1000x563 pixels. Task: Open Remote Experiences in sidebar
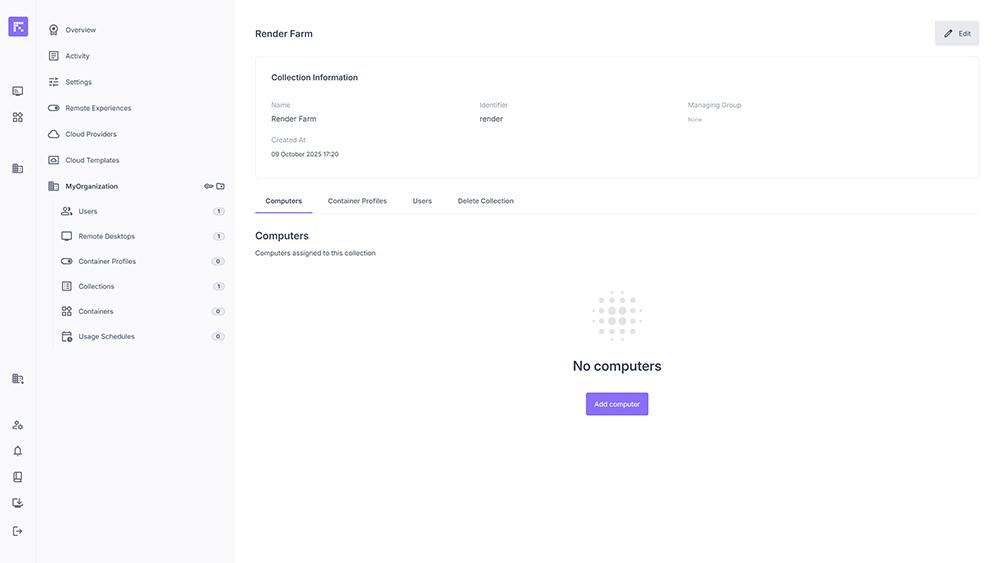coord(98,108)
